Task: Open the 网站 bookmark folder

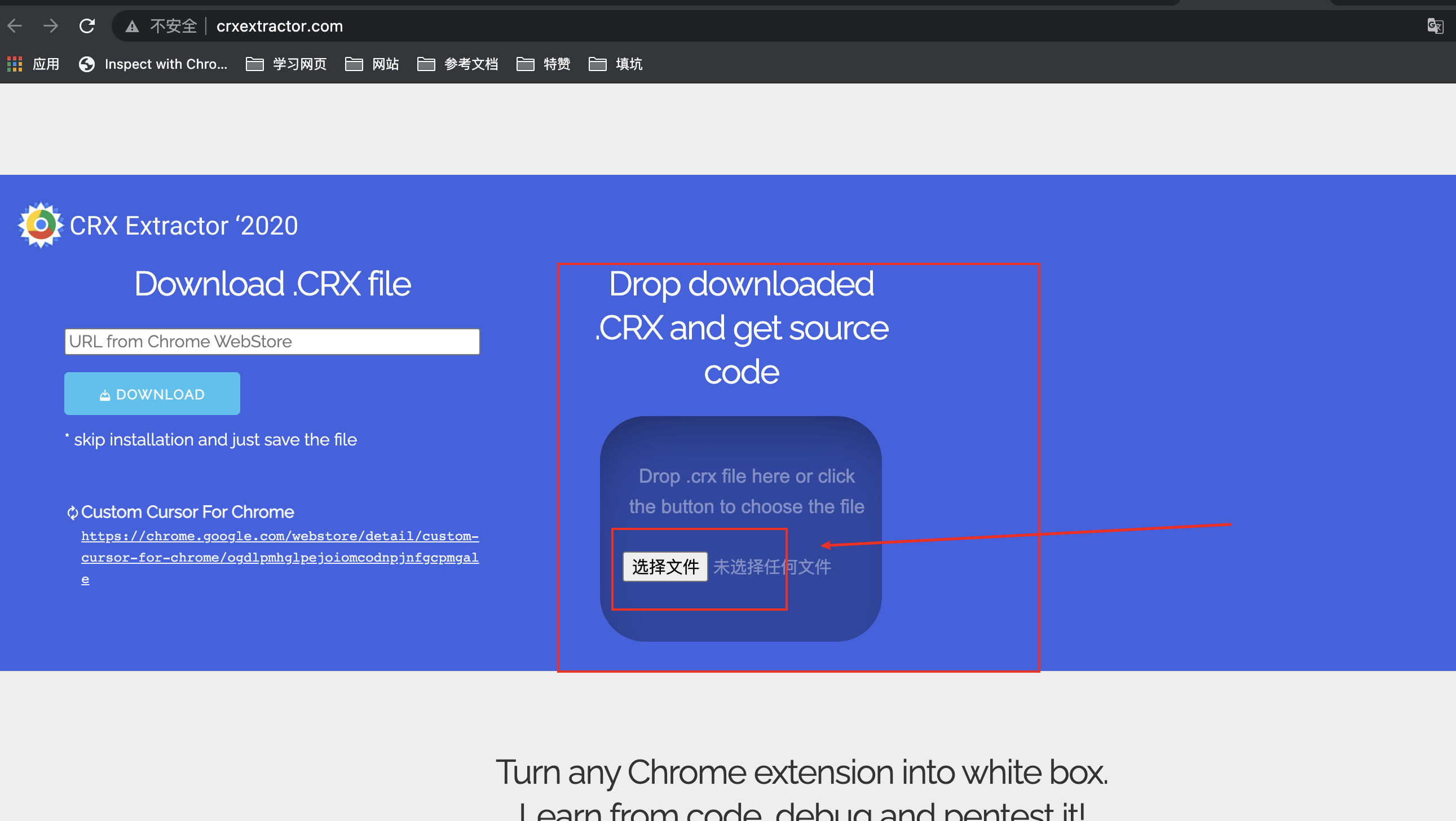Action: coord(372,64)
